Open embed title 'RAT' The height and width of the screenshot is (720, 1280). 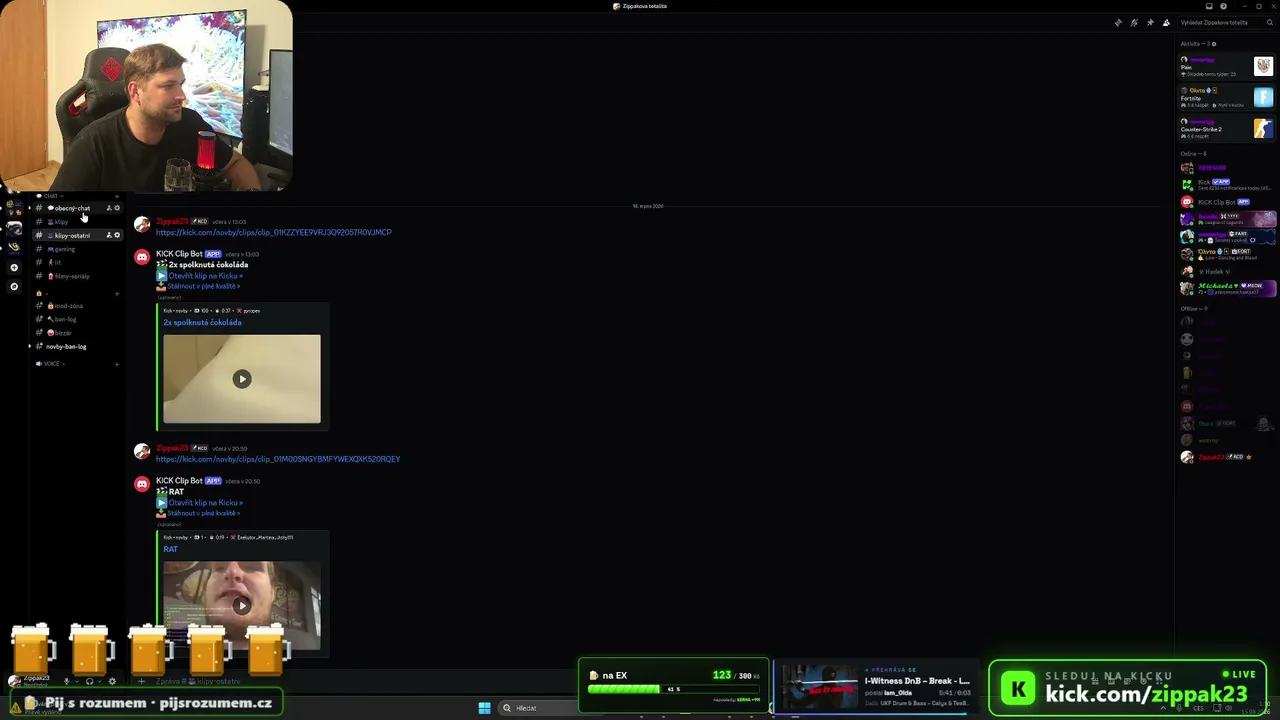(x=170, y=549)
